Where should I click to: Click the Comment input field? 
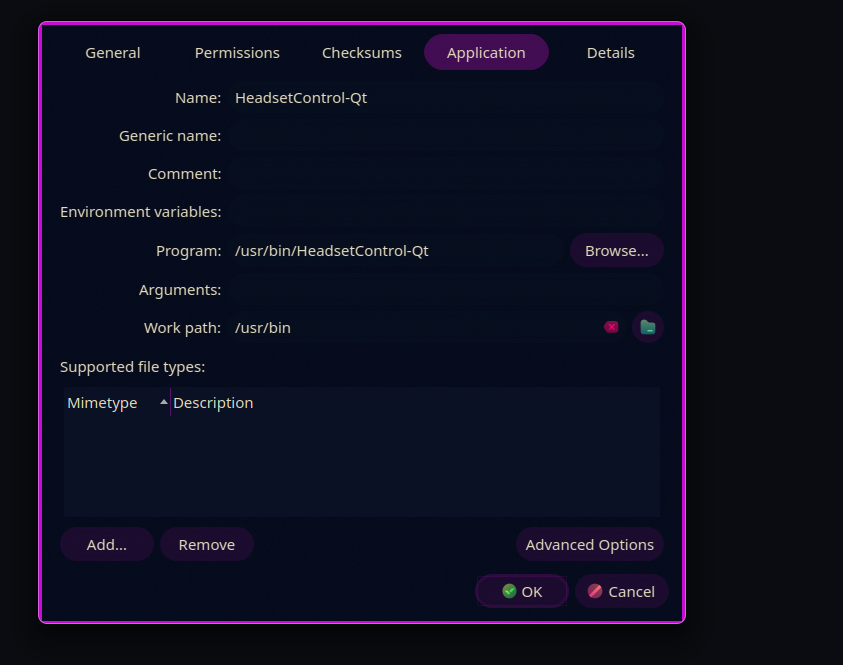[x=447, y=174]
